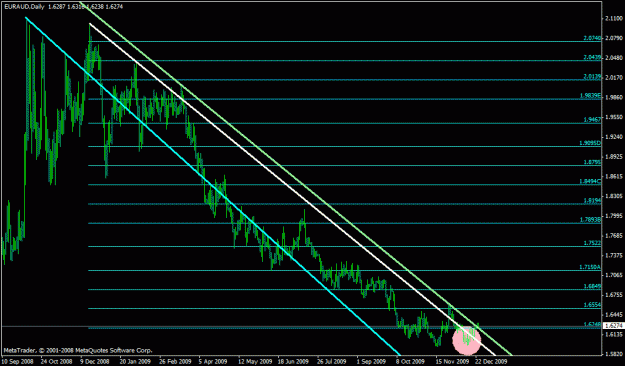Click the 8 Oct 2009 date label
Screen dimensions: 625x366
click(x=410, y=362)
